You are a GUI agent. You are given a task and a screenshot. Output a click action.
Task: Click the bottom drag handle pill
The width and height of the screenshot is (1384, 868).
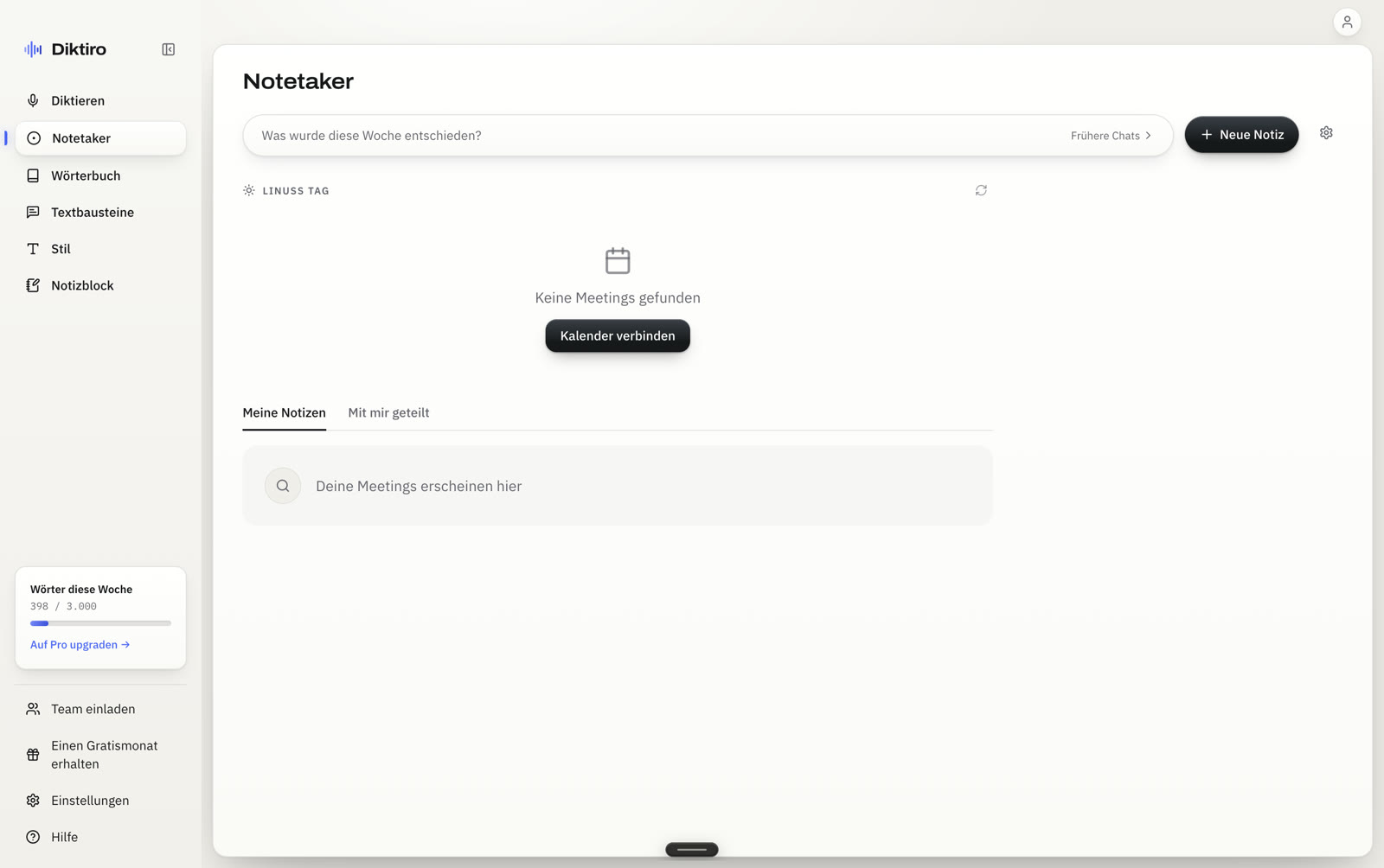tap(692, 850)
